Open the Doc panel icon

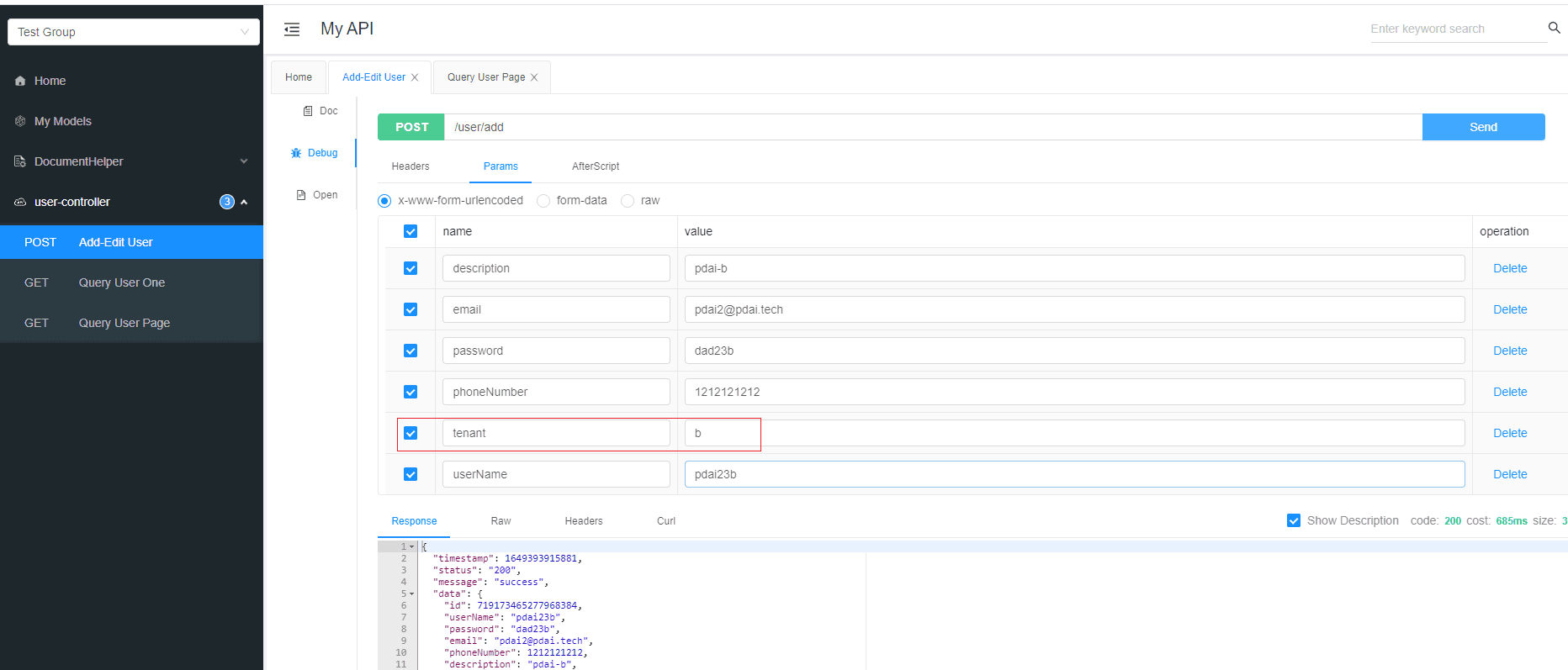tap(308, 111)
